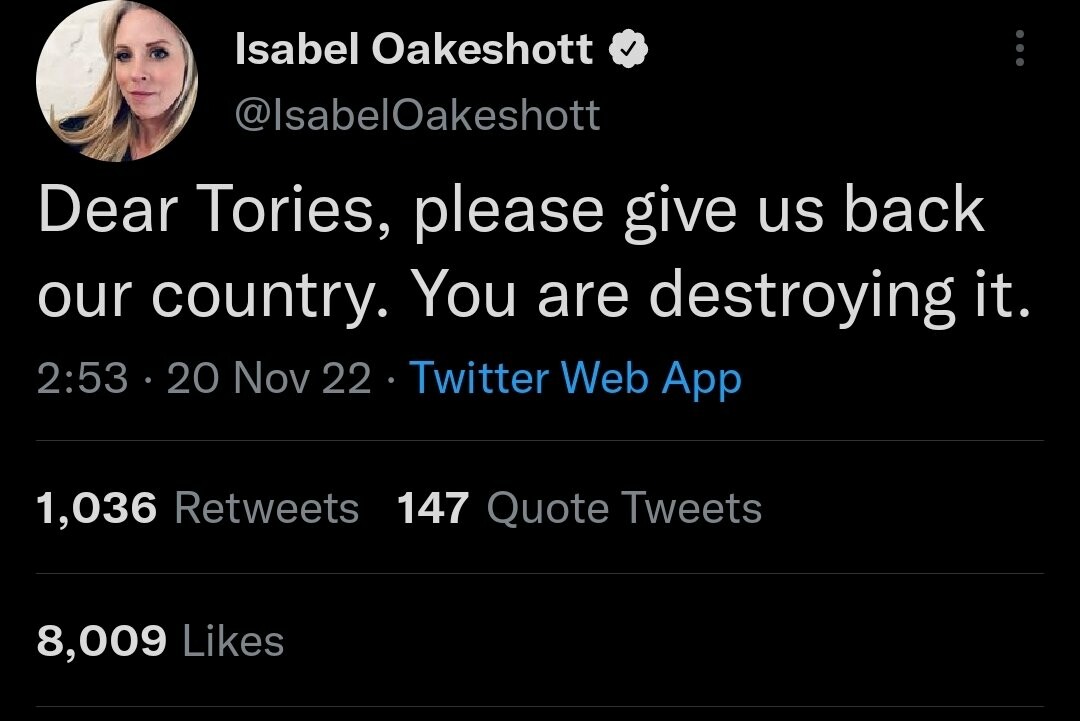The width and height of the screenshot is (1080, 721).
Task: Open the three-dot more options menu
Action: click(1019, 49)
